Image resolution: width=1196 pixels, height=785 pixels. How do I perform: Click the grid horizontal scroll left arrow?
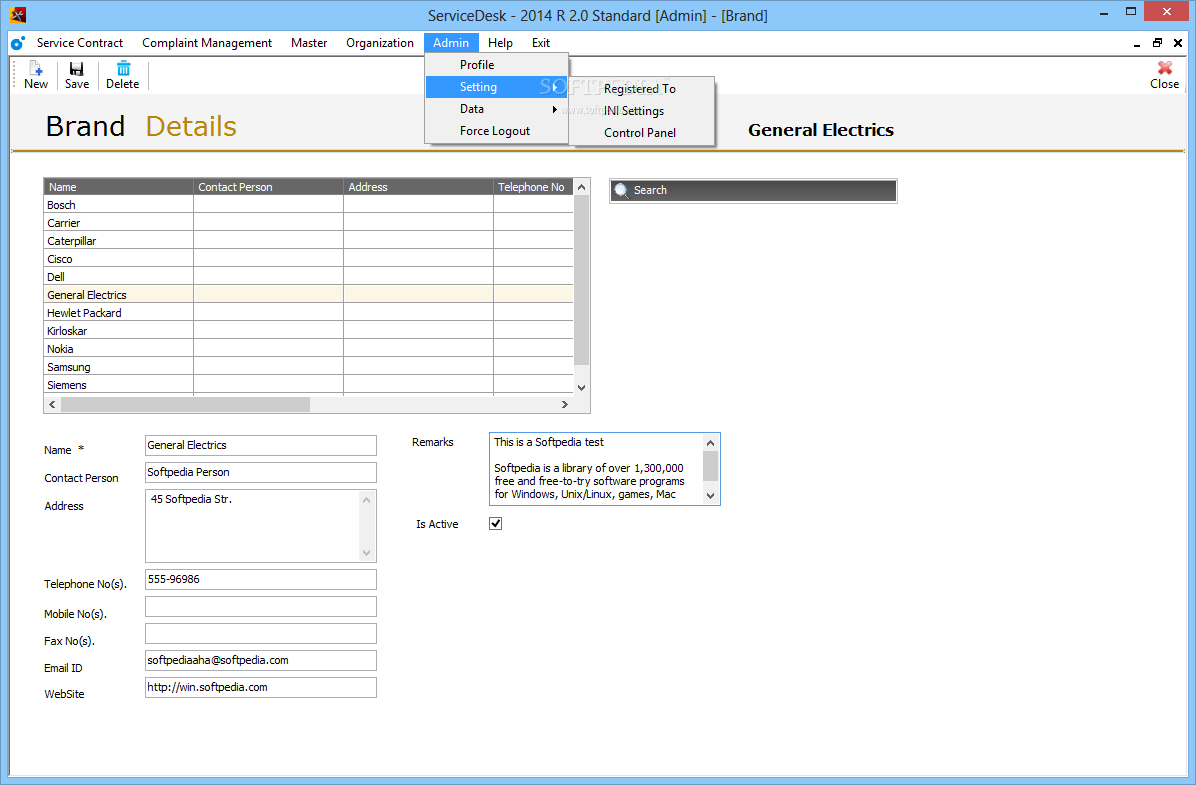pos(52,404)
